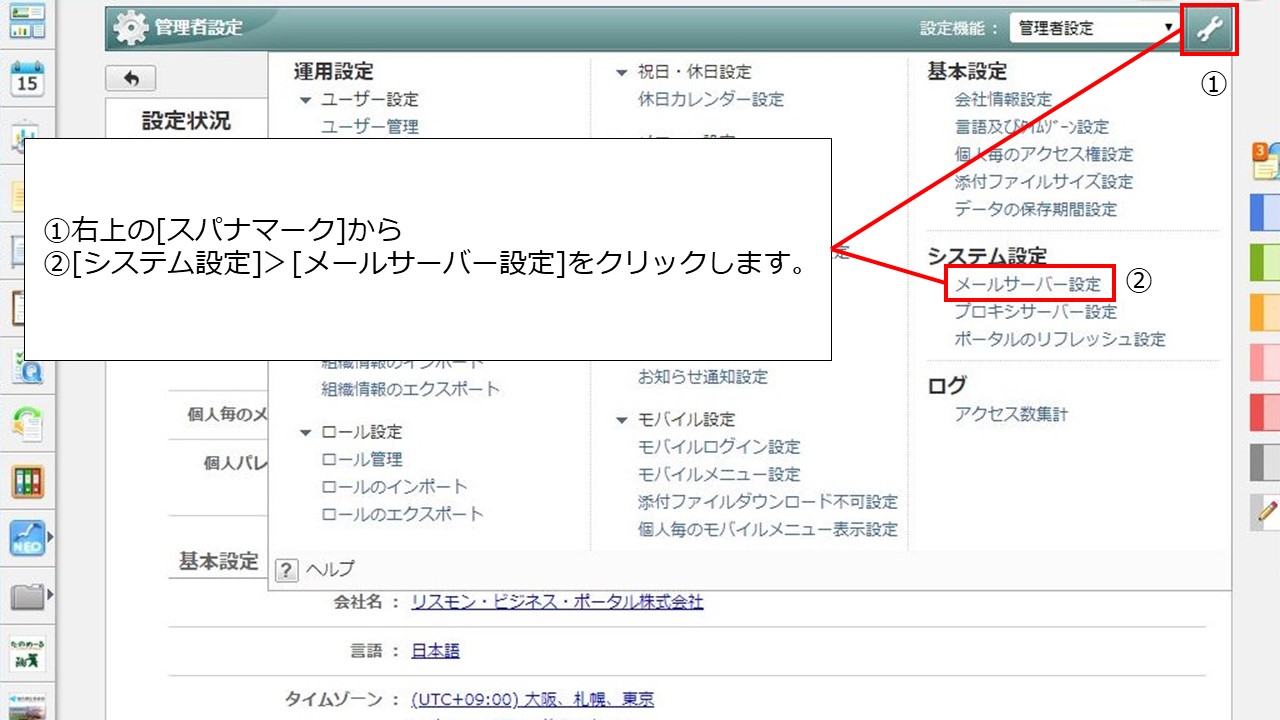Open ユーザー管理
The height and width of the screenshot is (720, 1280).
click(370, 127)
